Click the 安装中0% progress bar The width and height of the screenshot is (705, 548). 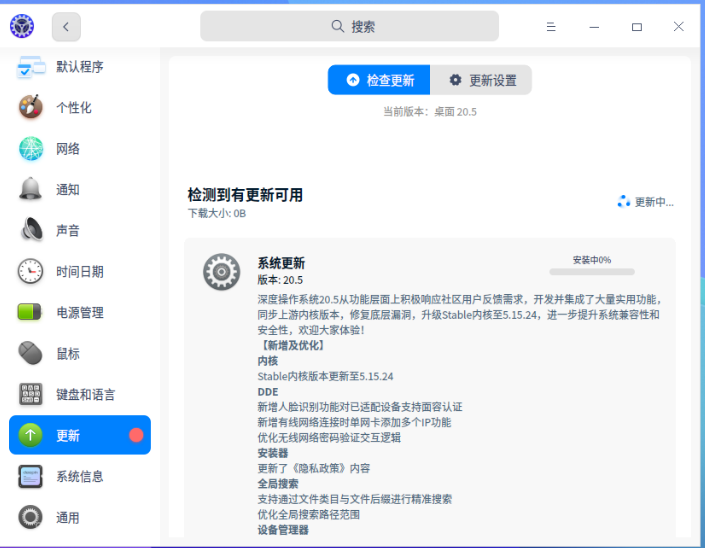tap(592, 272)
